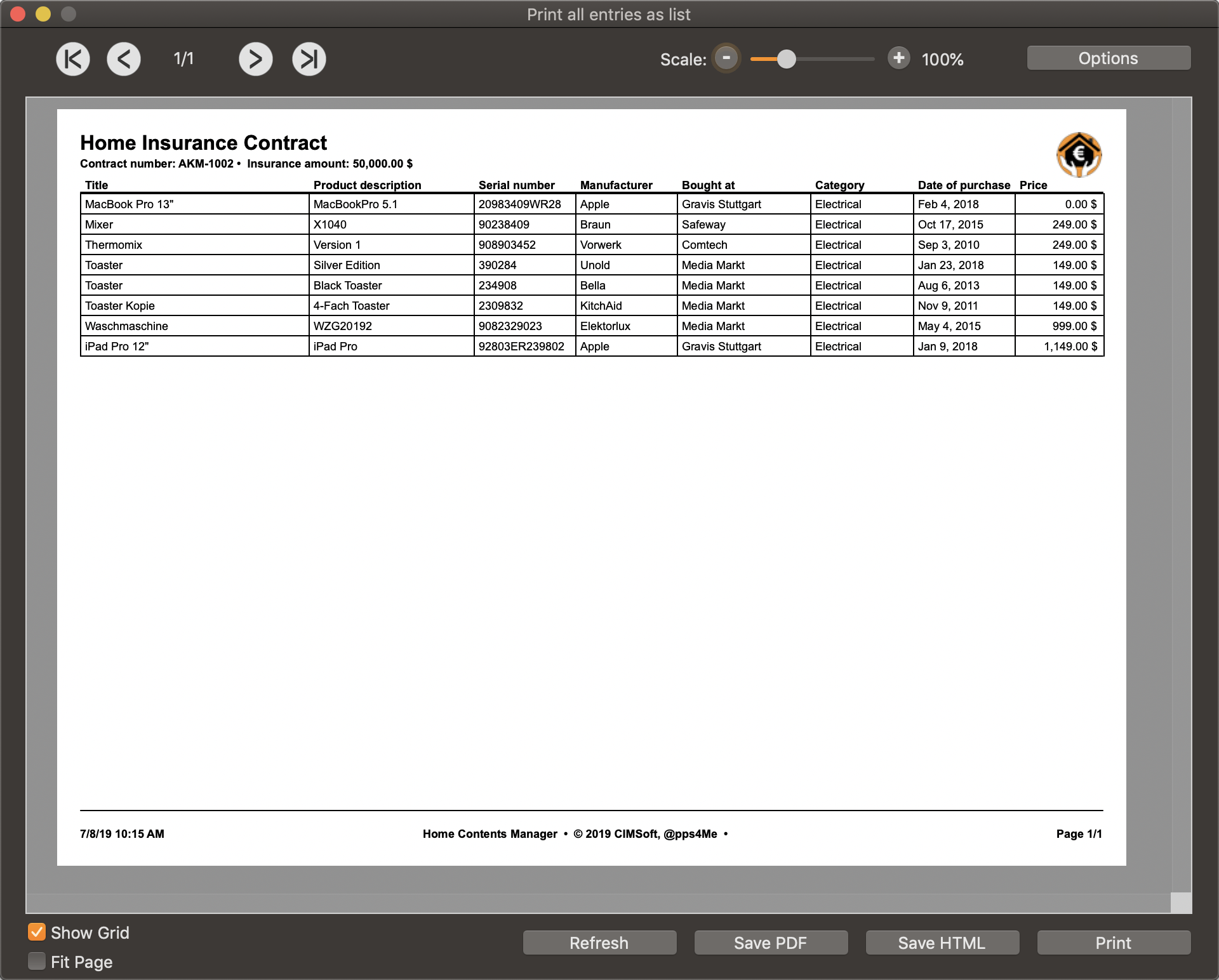Go to the previous page
The height and width of the screenshot is (980, 1219).
pos(124,59)
